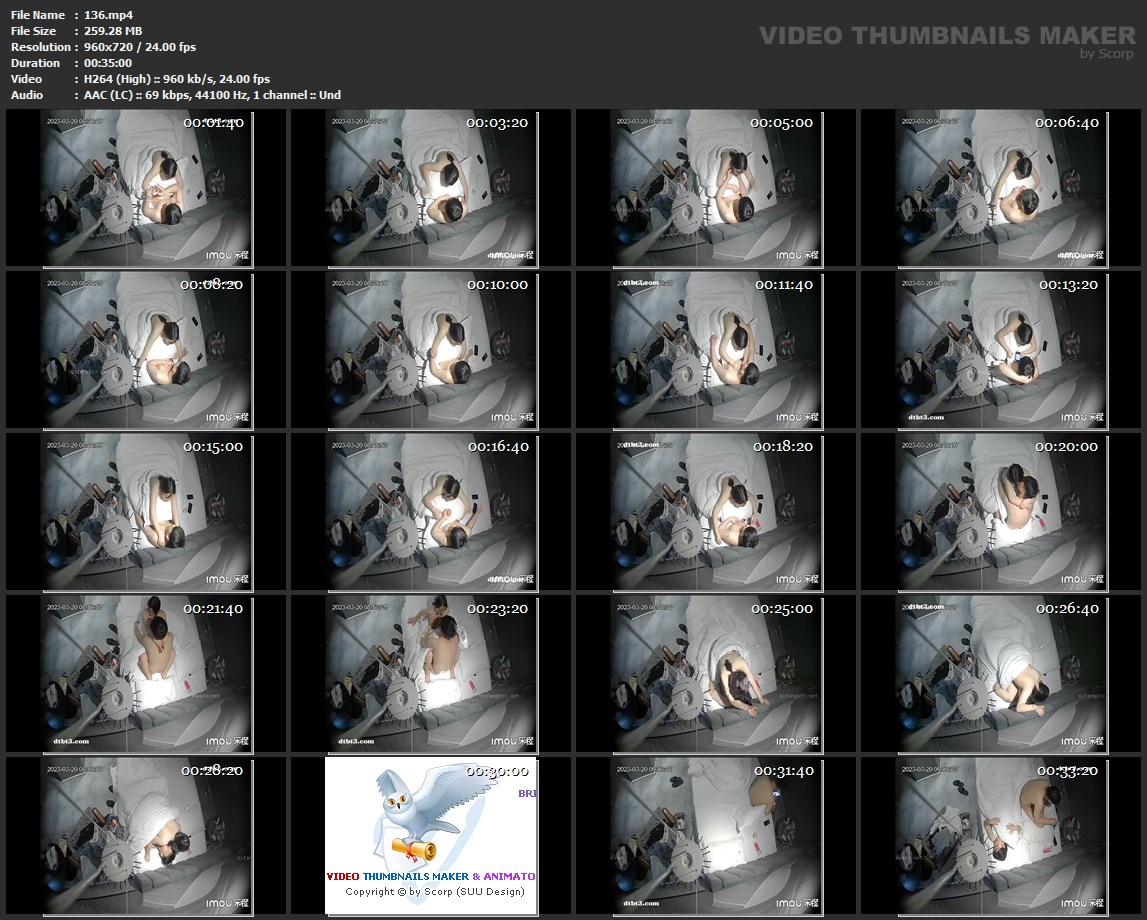
Task: Click the Copyright by Scorp (SUU Design) text
Action: 434,892
